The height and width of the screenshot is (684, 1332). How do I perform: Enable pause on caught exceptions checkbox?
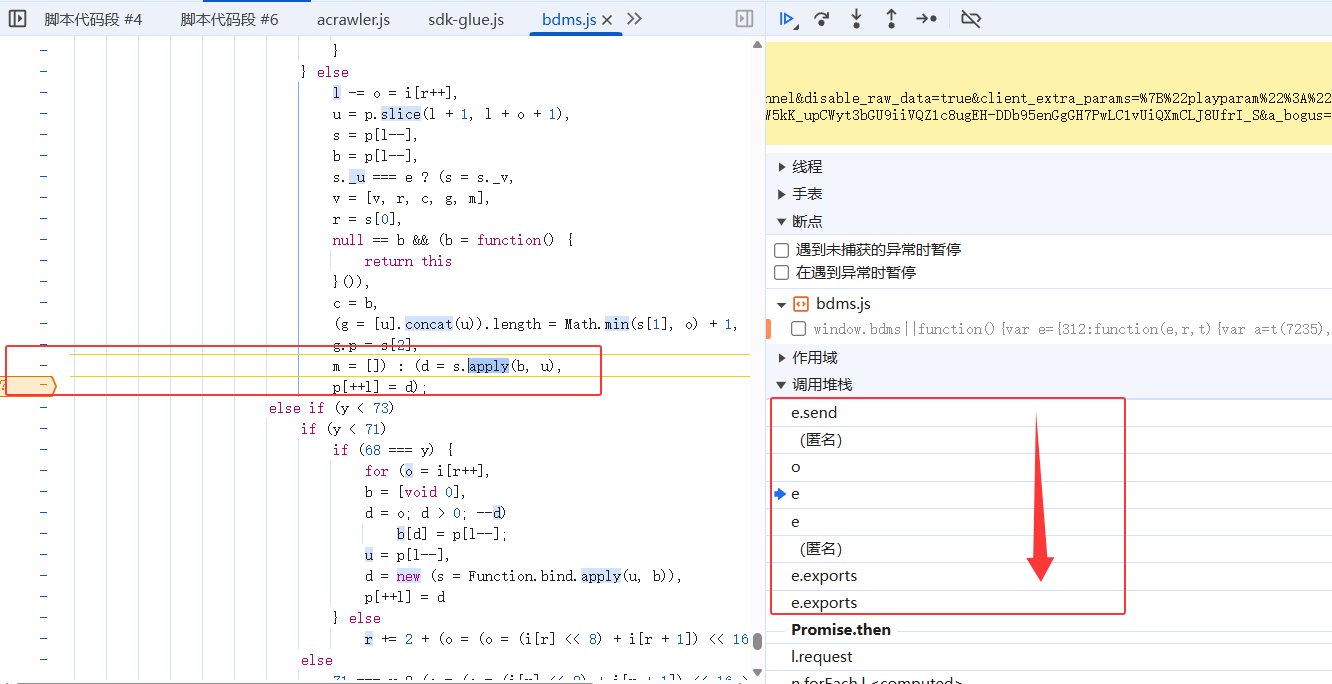782,272
